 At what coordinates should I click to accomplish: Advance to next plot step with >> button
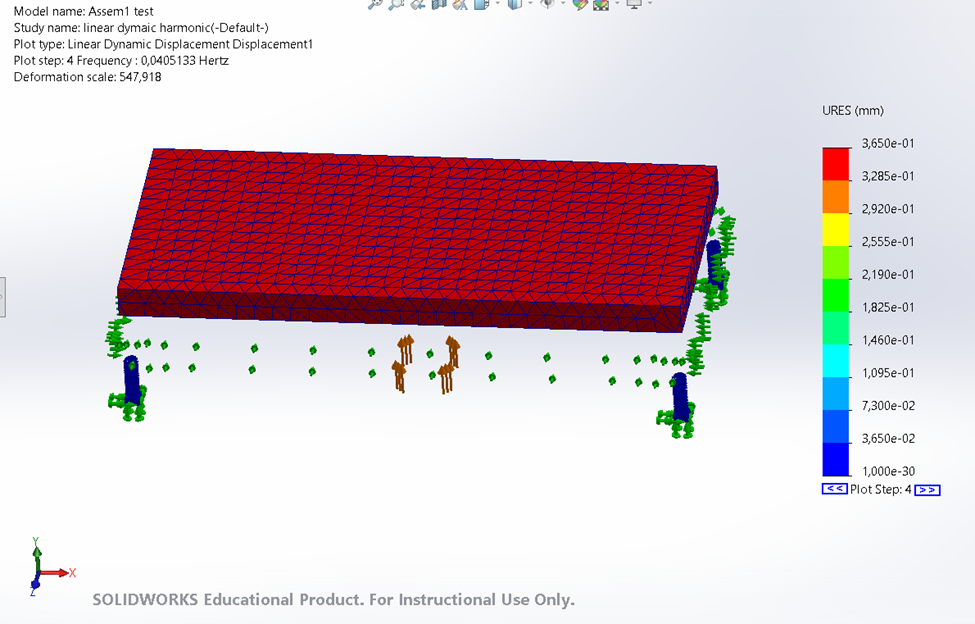pos(927,490)
